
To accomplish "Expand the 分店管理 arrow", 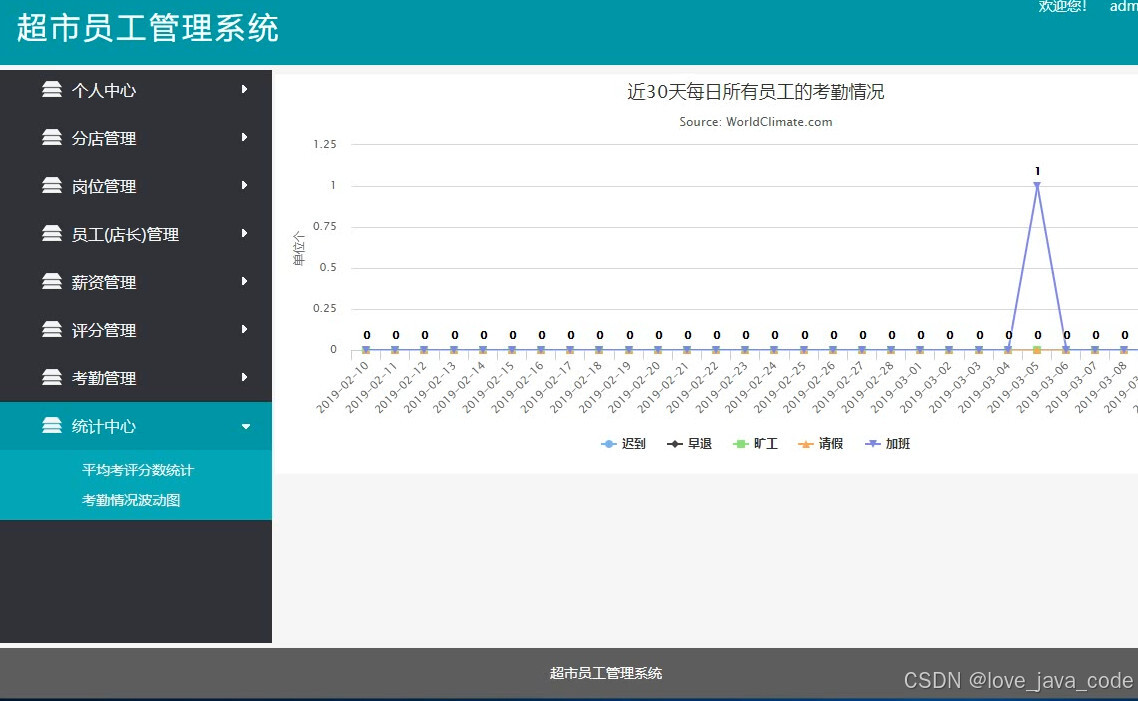I will tap(245, 137).
